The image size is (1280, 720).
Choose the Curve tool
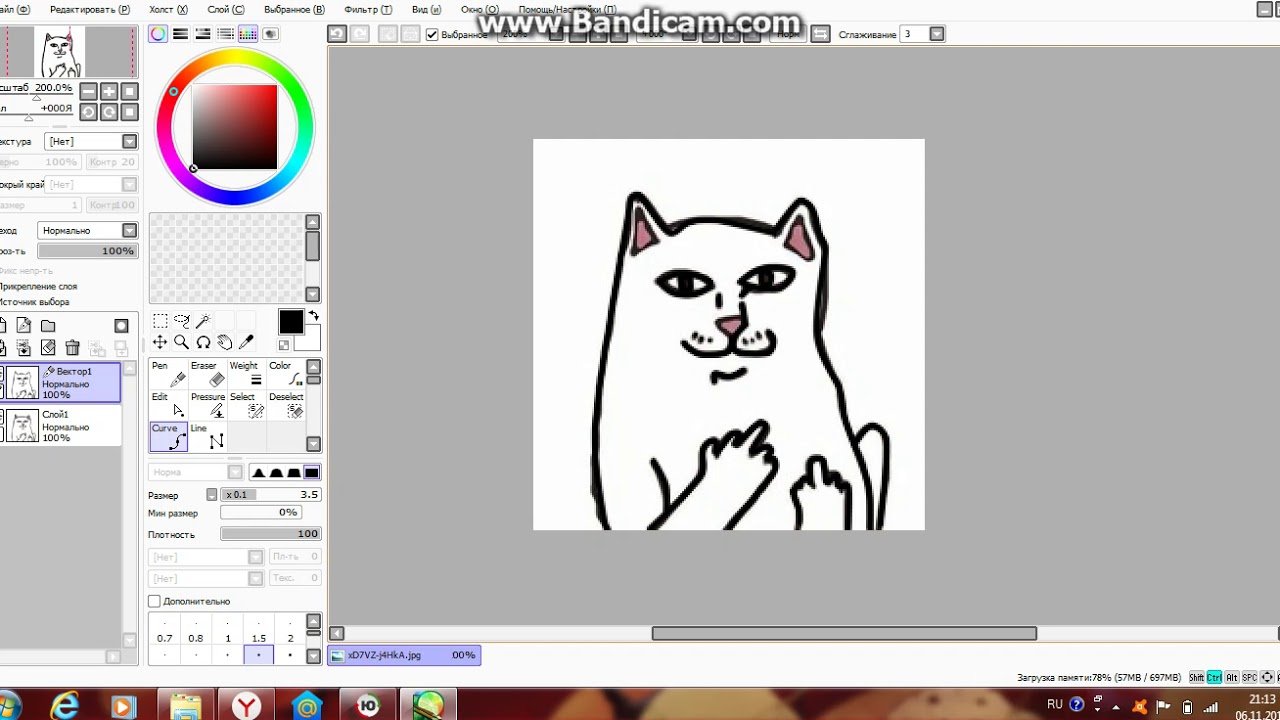click(168, 436)
